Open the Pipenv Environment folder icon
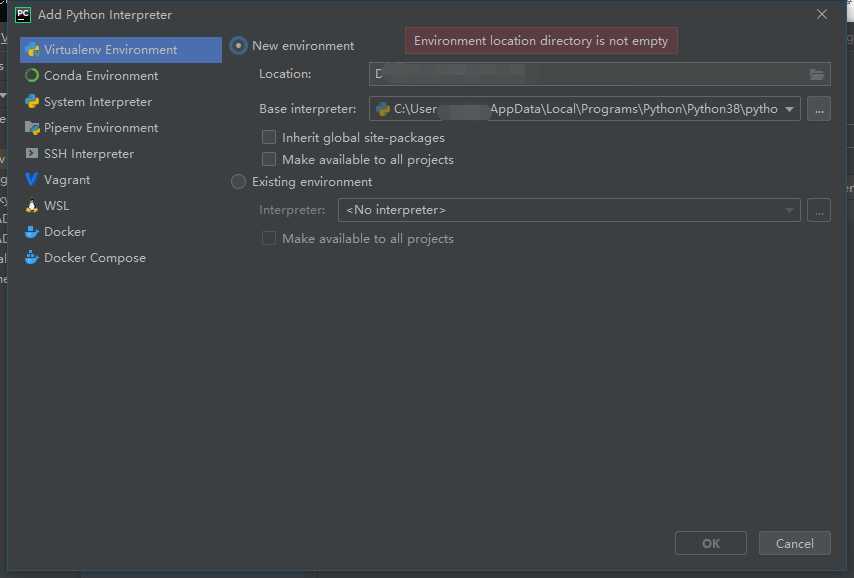Screen dimensions: 854x578 coord(32,127)
